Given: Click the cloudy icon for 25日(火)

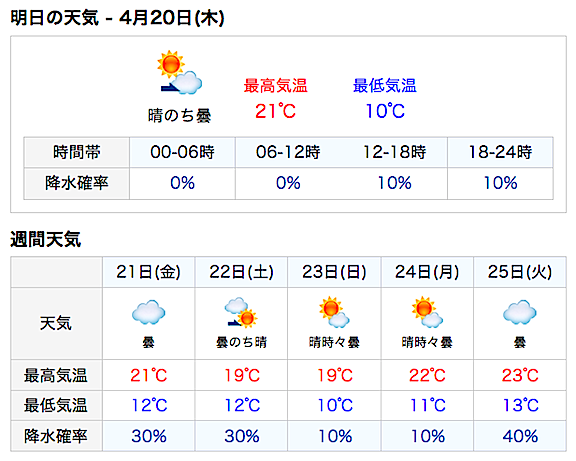Looking at the screenshot, I should tap(520, 313).
